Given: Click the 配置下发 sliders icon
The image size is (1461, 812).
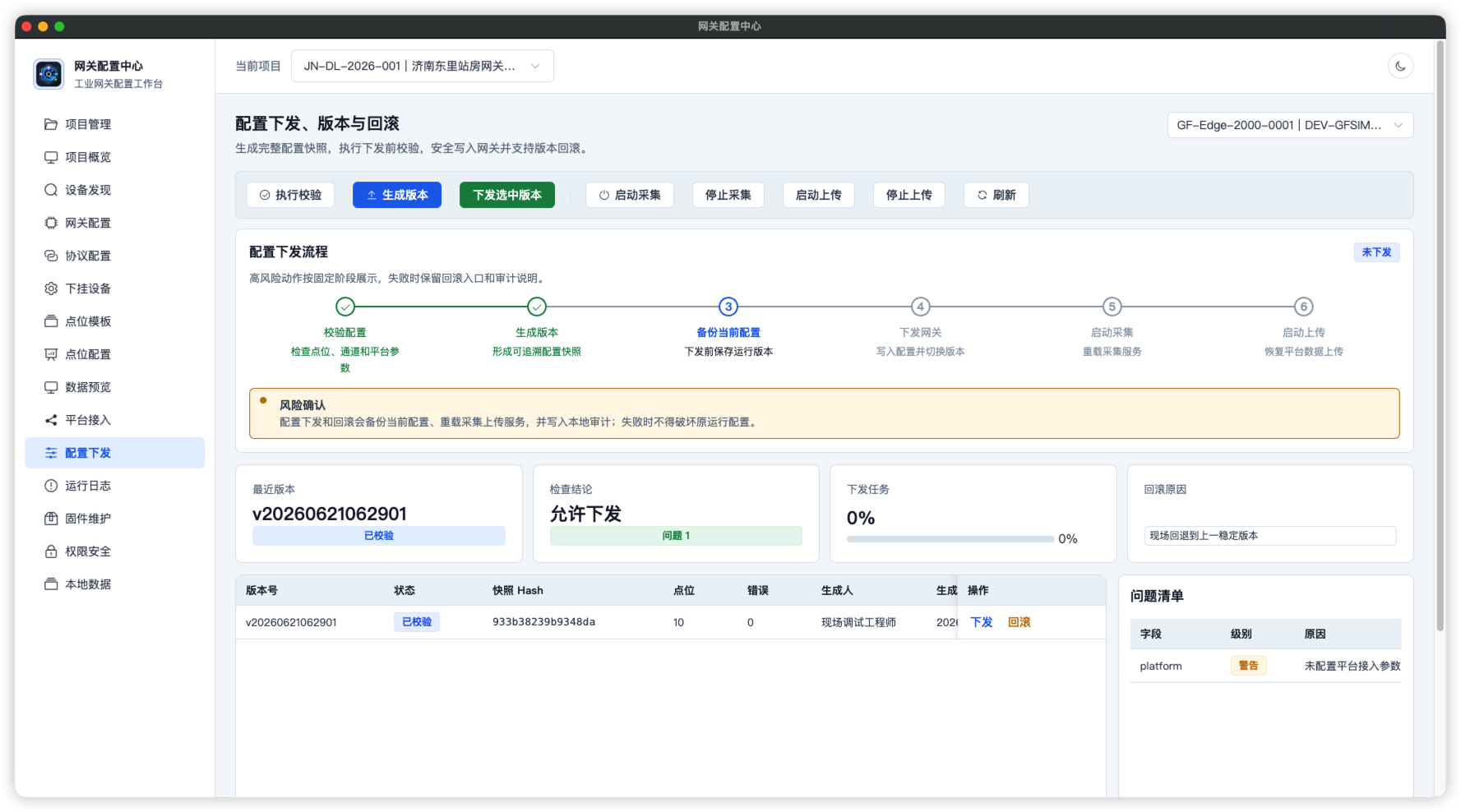Looking at the screenshot, I should click(x=51, y=453).
